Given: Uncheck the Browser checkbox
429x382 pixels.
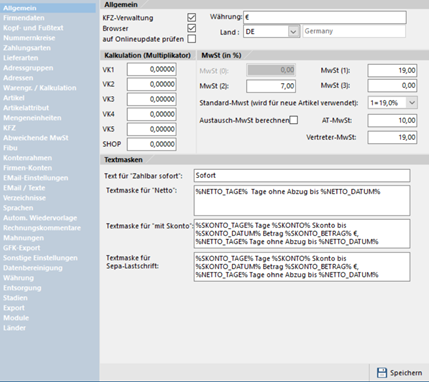Looking at the screenshot, I should tap(191, 28).
